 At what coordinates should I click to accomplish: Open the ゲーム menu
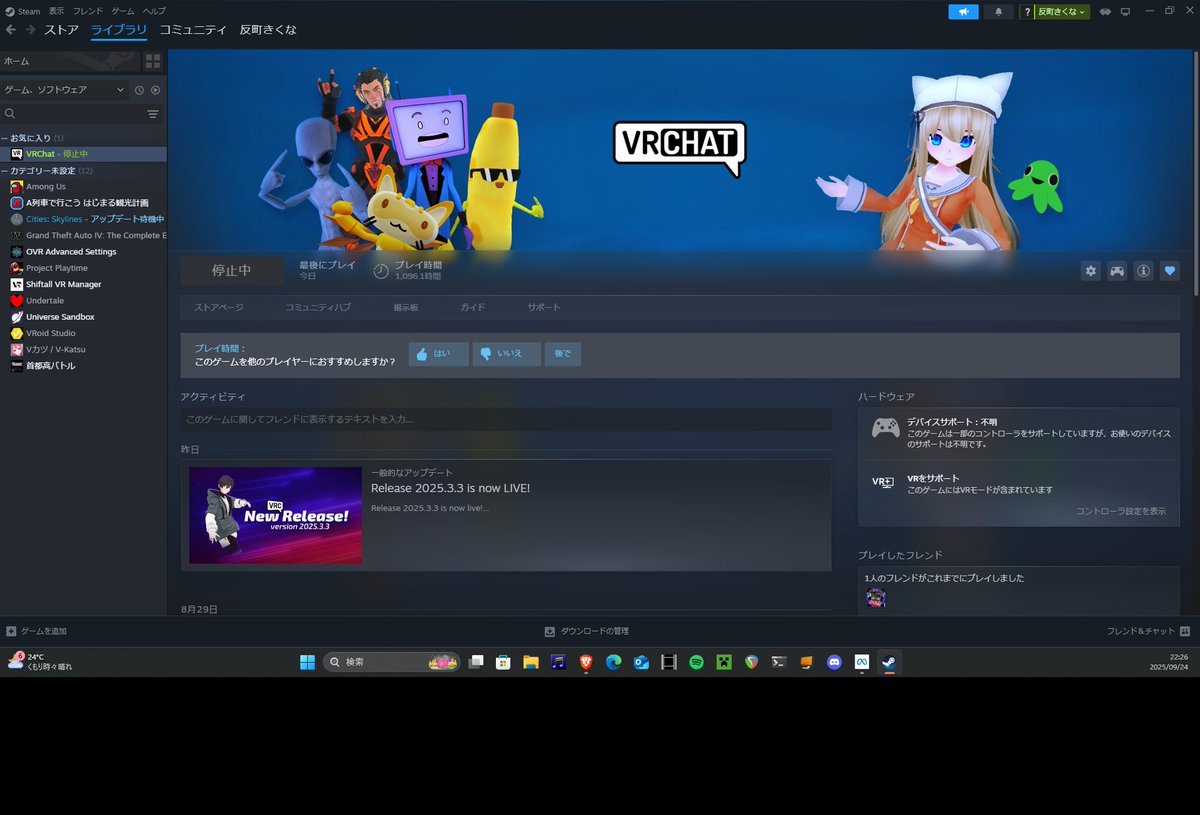(x=123, y=11)
